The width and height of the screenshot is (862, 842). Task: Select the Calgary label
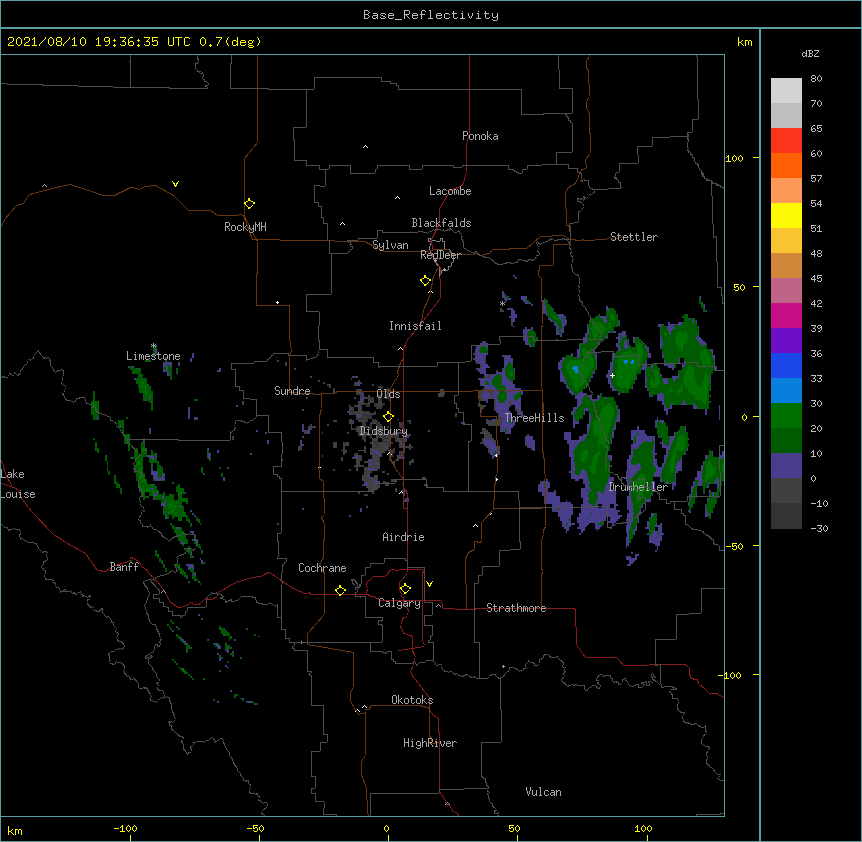(399, 603)
